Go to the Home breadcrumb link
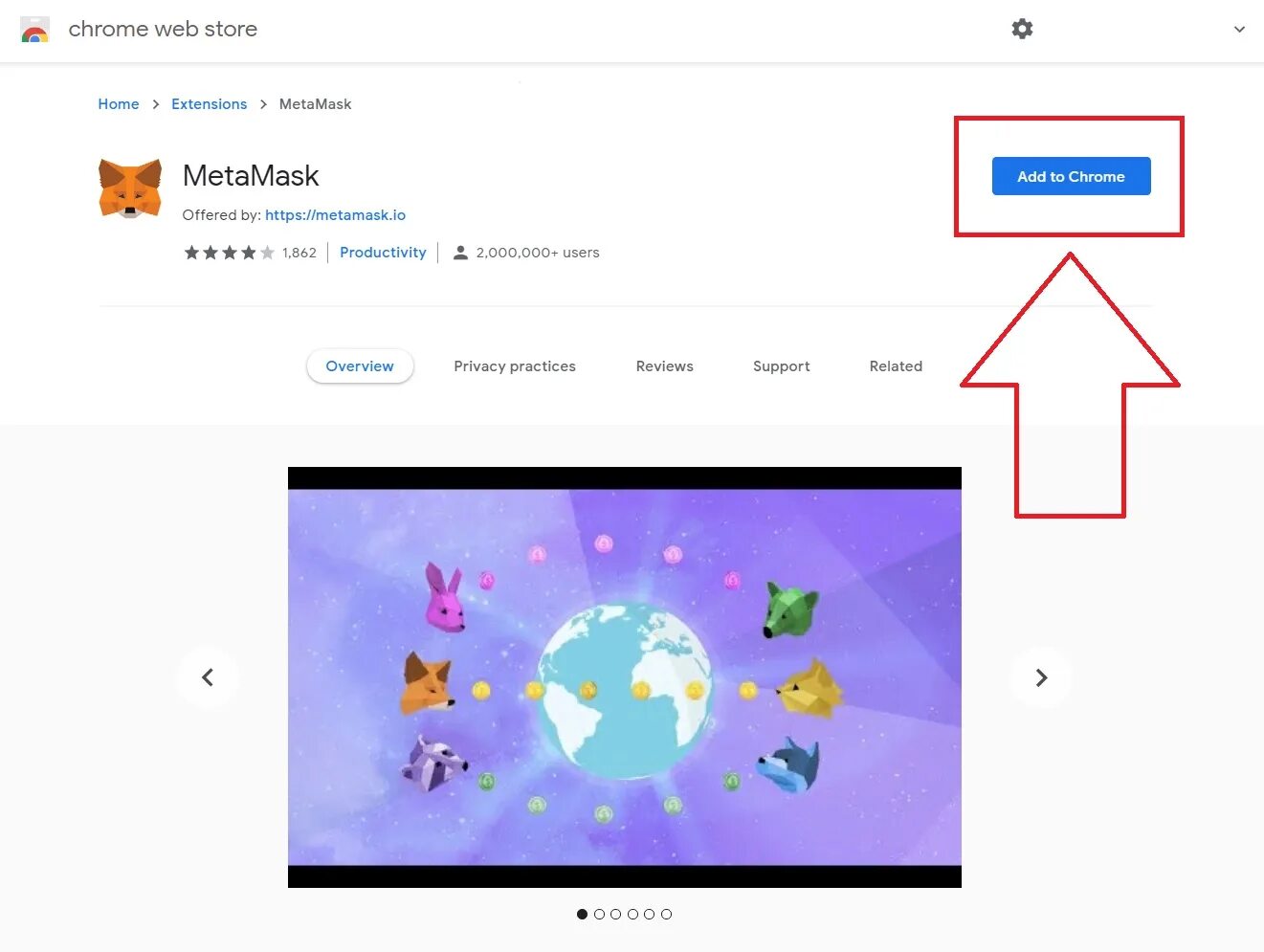 [119, 103]
